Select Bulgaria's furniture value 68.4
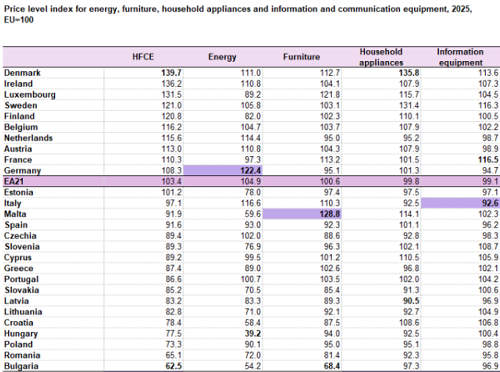 click(x=332, y=366)
